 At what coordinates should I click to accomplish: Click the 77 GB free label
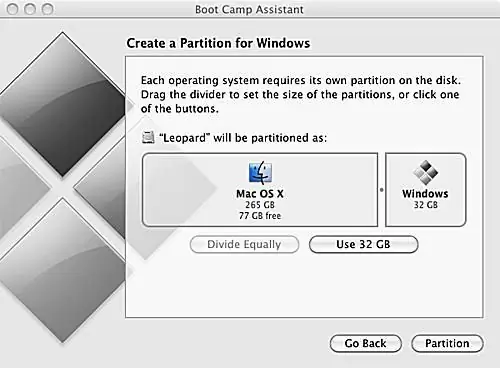(260, 216)
